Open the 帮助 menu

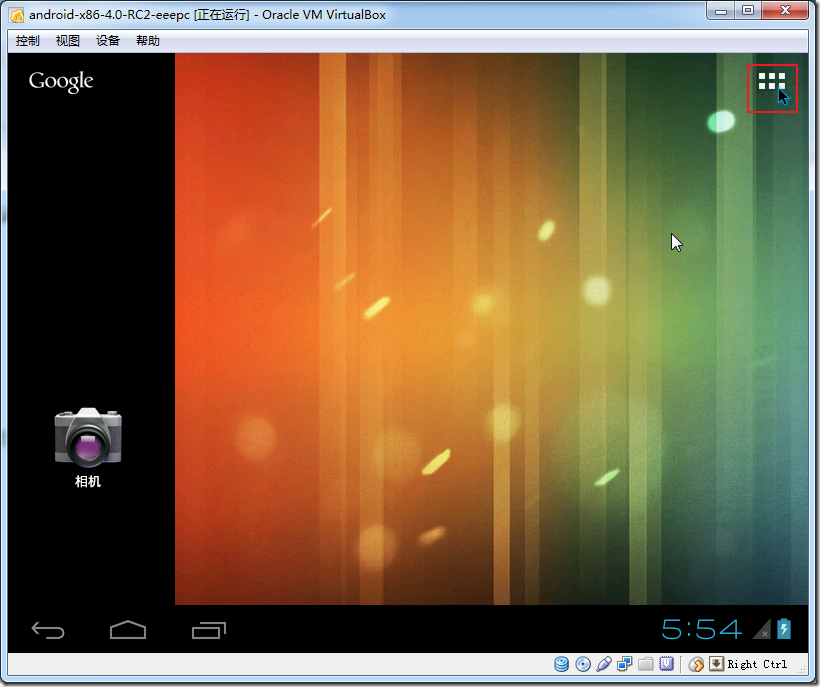[148, 41]
